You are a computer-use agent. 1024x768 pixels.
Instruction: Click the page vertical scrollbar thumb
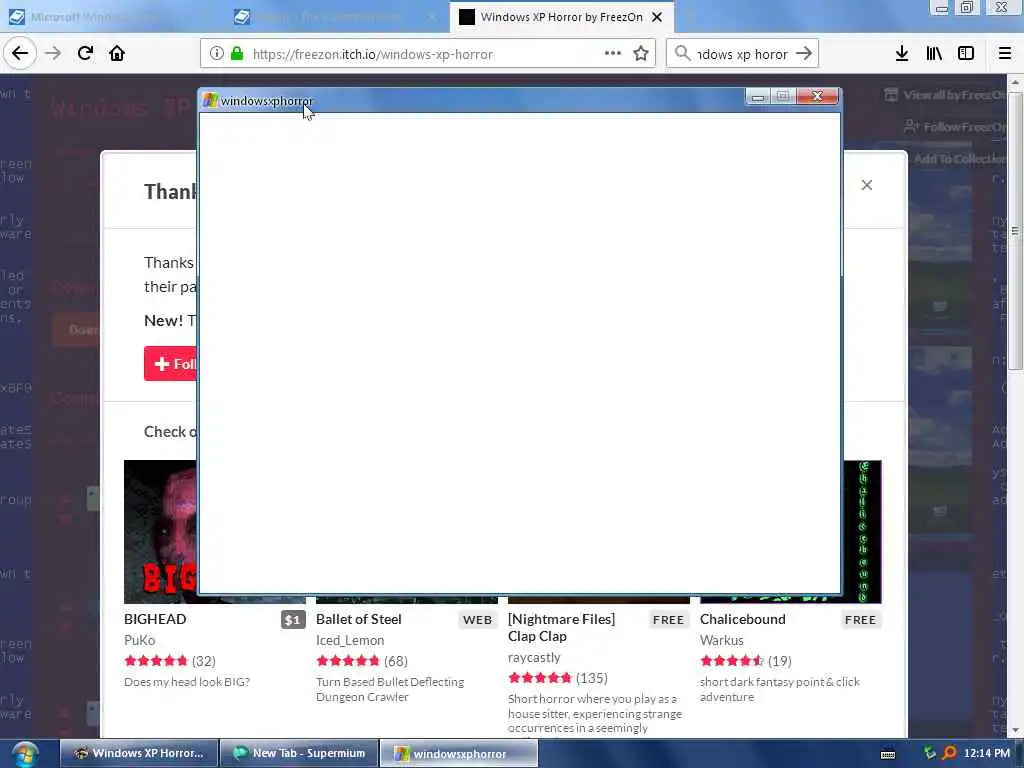[x=1014, y=231]
